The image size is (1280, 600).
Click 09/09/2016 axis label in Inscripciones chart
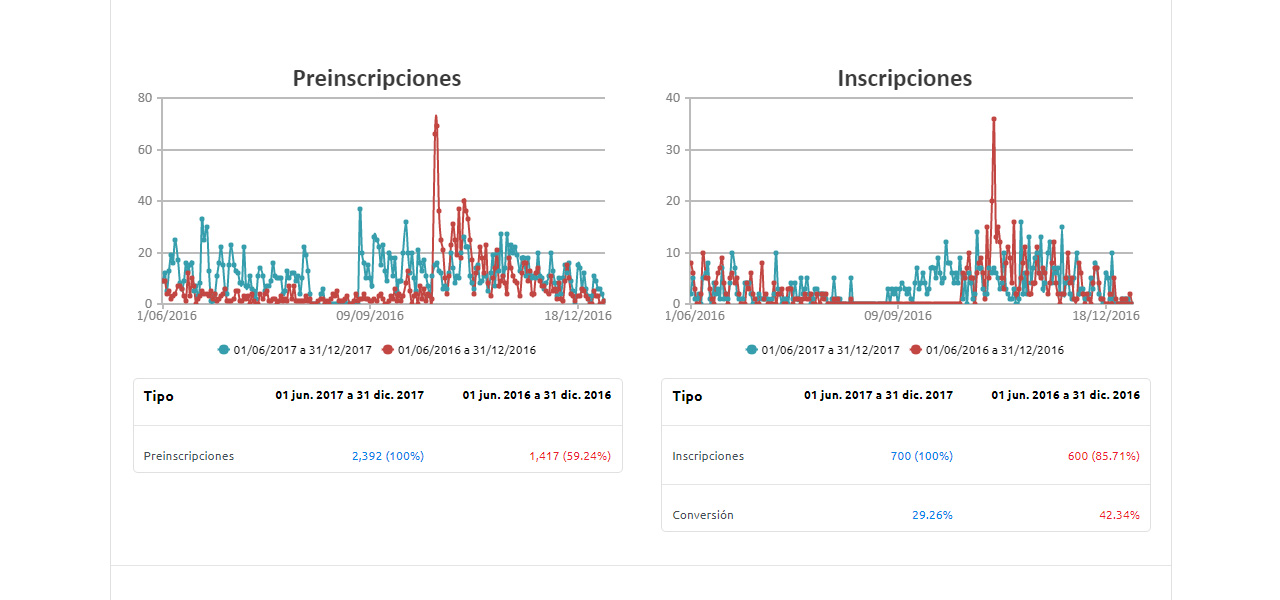tap(898, 315)
